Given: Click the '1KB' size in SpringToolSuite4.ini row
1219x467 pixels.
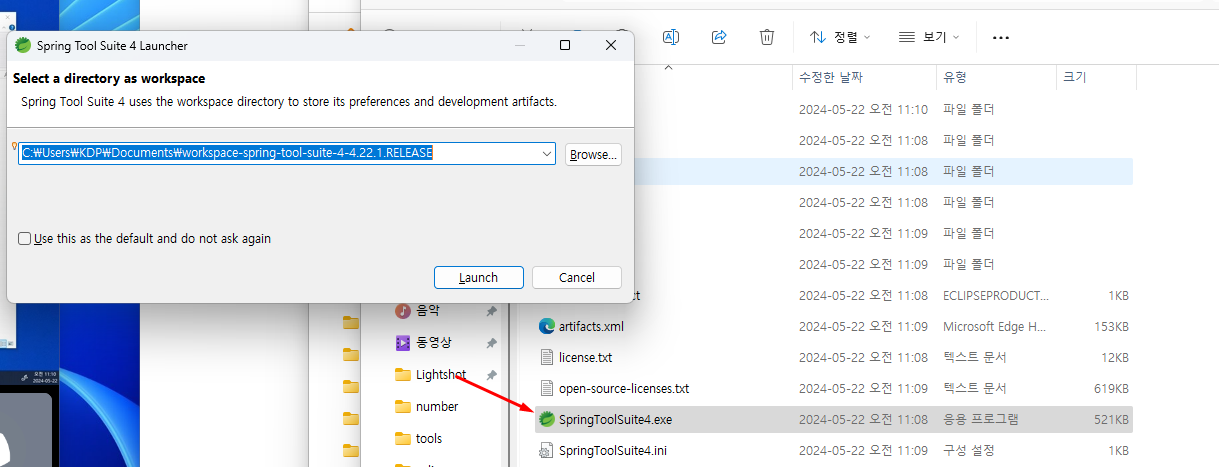Looking at the screenshot, I should point(1118,450).
